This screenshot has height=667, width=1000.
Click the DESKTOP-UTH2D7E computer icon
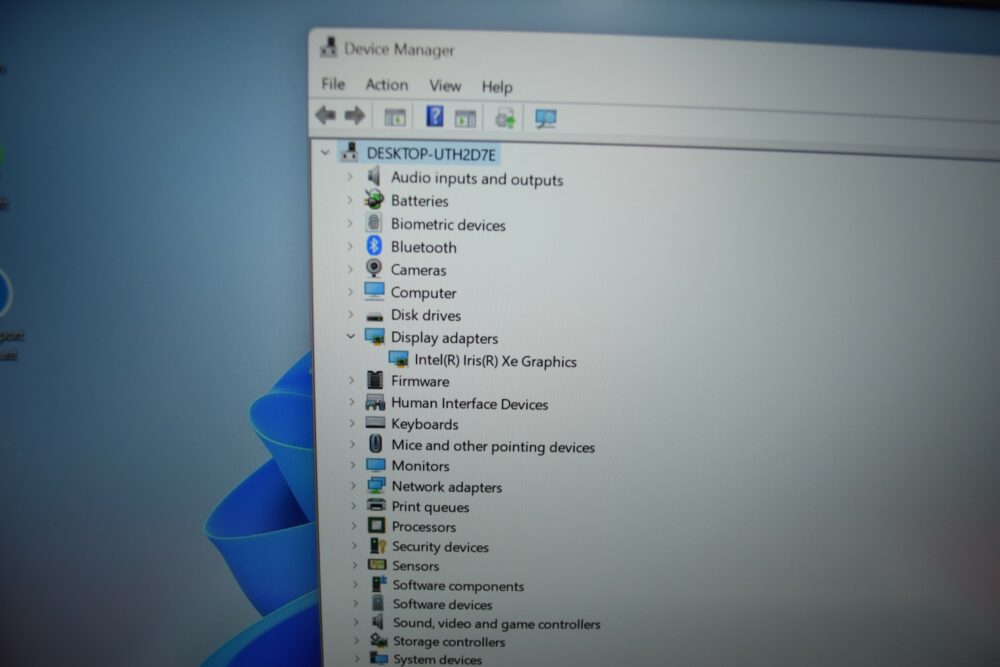349,152
